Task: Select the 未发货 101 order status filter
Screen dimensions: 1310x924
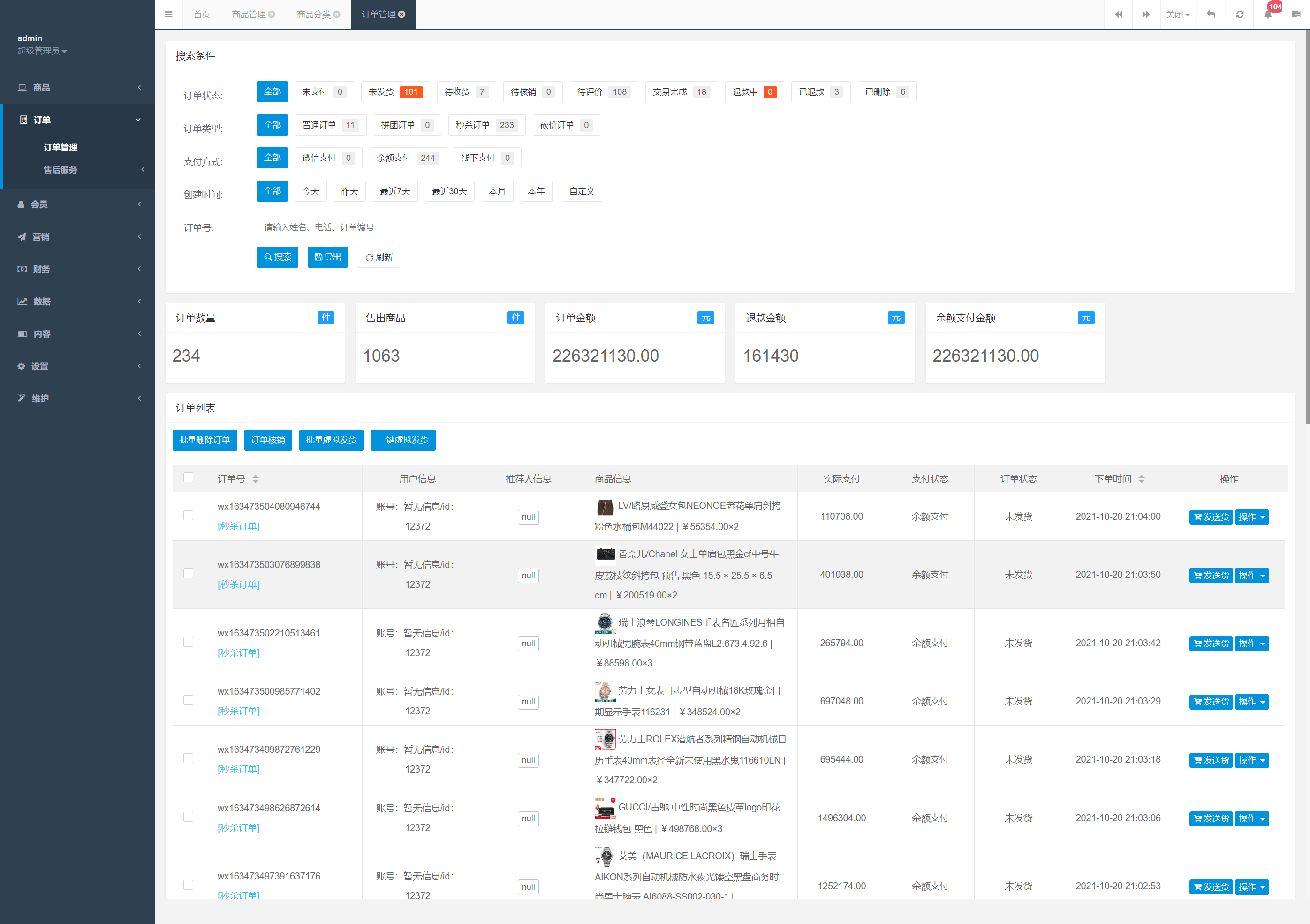Action: (395, 92)
